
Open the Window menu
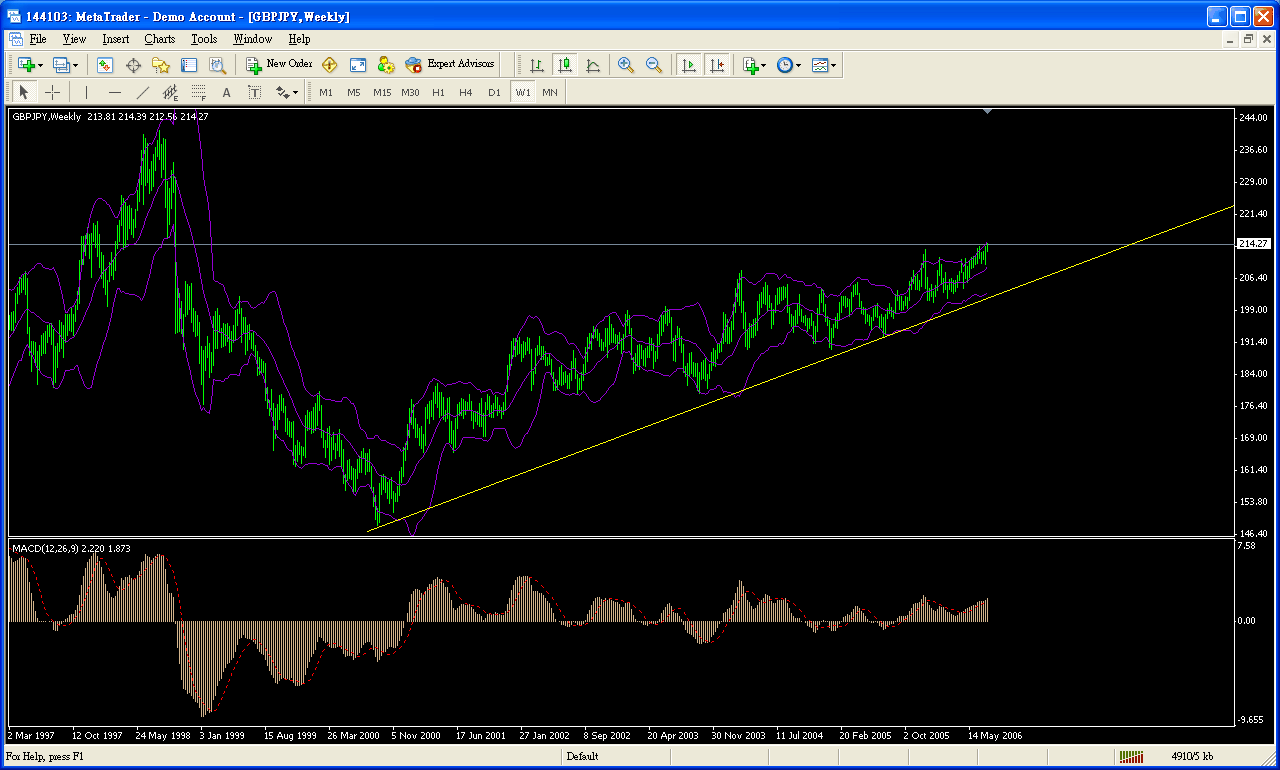252,39
